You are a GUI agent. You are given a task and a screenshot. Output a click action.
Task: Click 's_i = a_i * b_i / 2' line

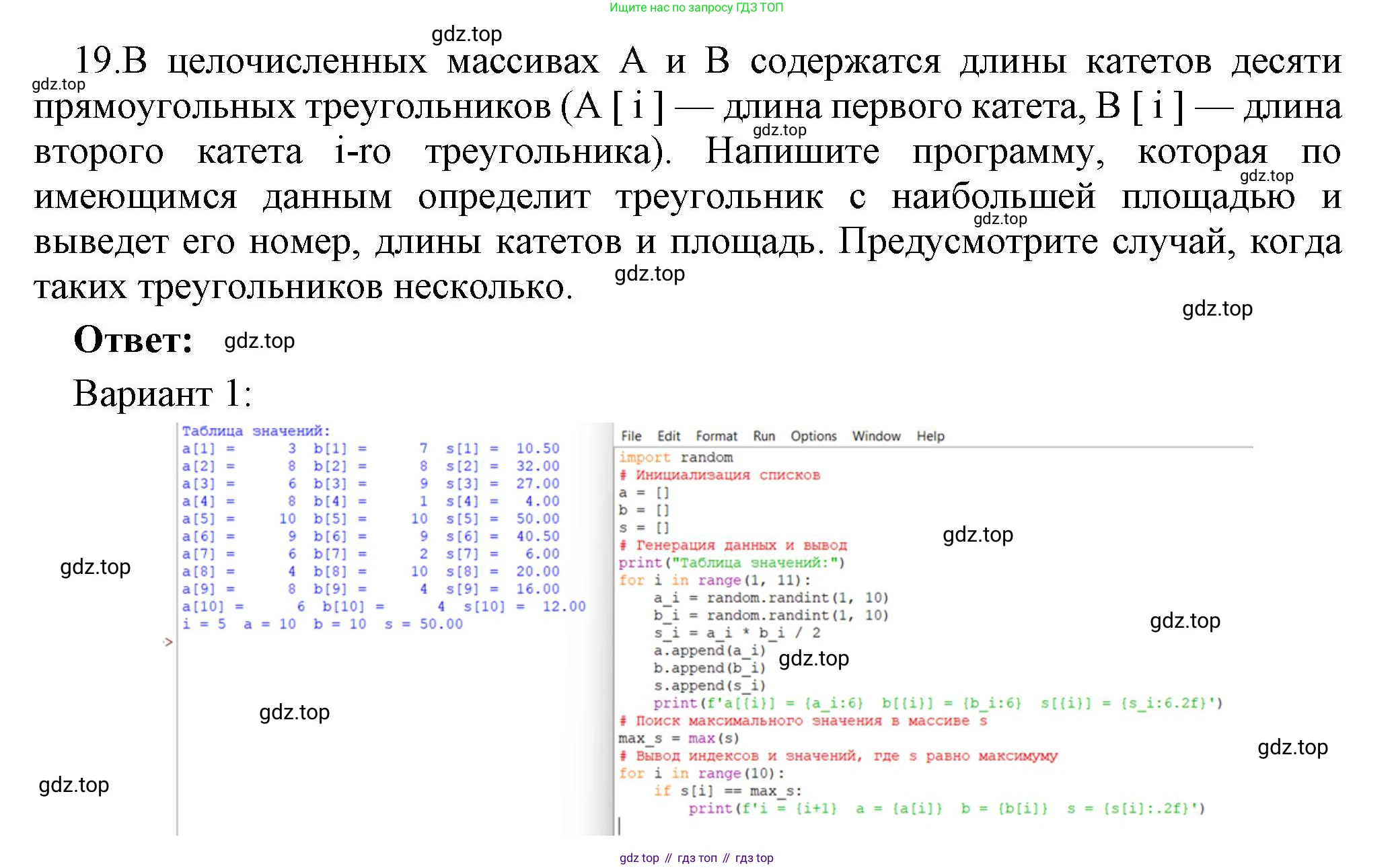(x=737, y=632)
